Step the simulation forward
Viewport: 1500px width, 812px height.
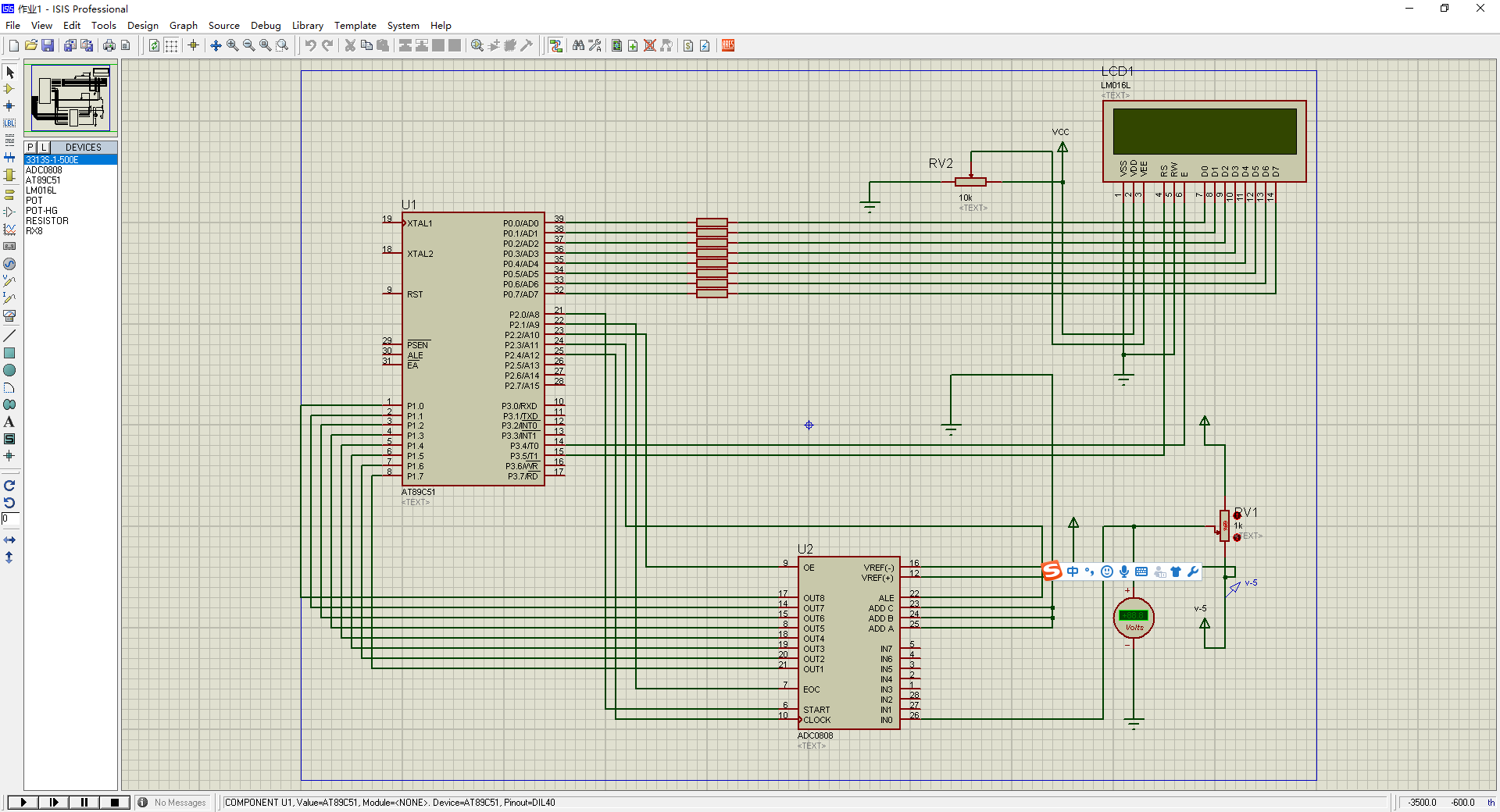click(x=54, y=802)
